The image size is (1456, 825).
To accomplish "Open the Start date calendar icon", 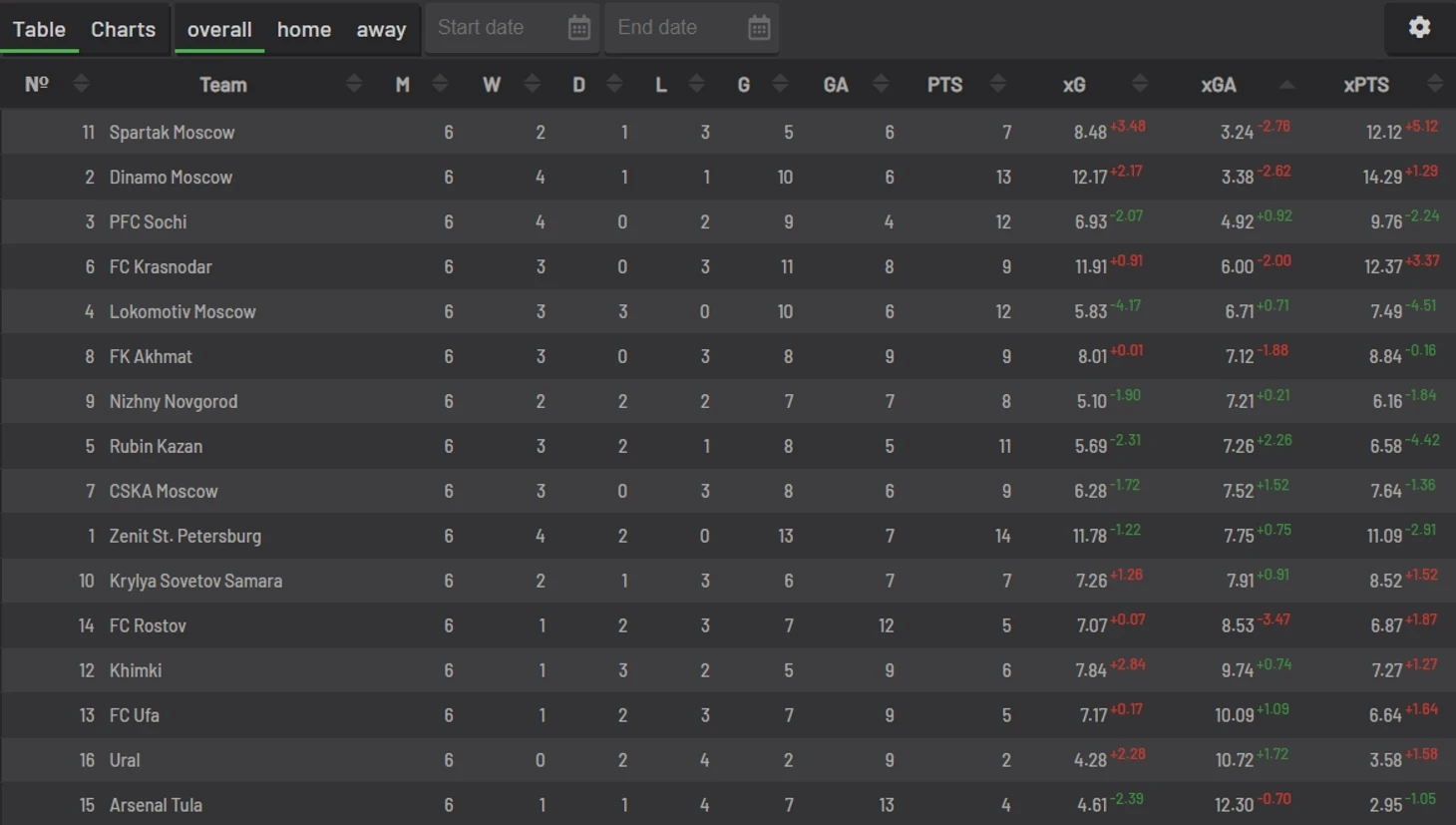I will click(578, 28).
